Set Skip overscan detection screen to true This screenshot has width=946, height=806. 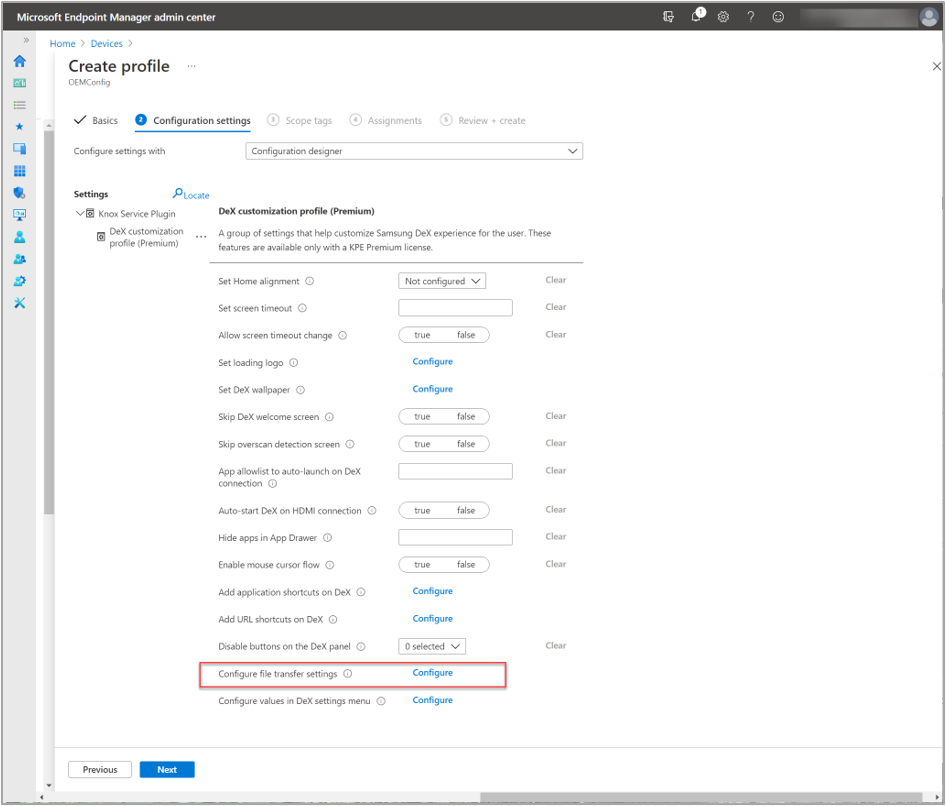tap(422, 444)
